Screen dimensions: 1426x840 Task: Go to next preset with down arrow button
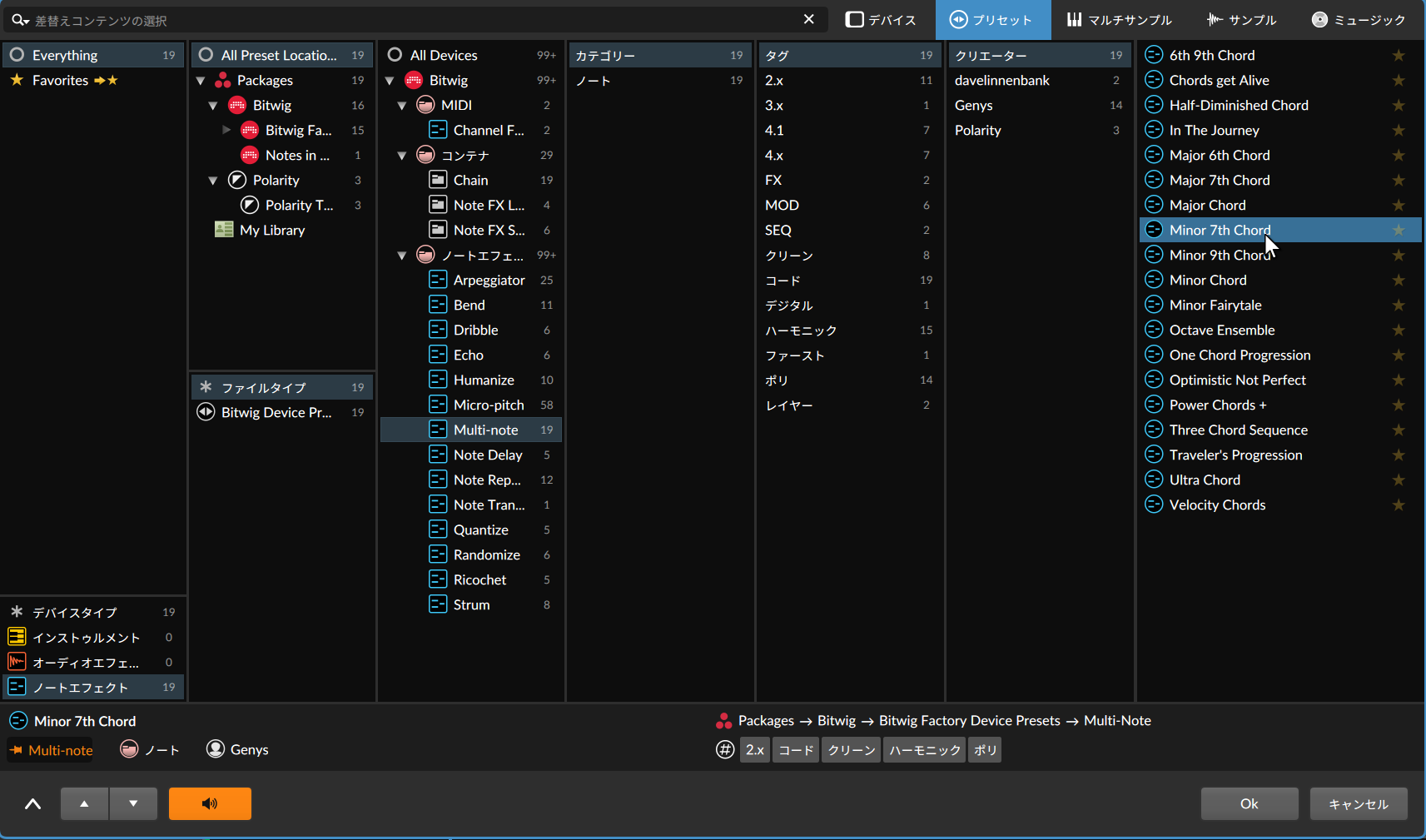(133, 803)
